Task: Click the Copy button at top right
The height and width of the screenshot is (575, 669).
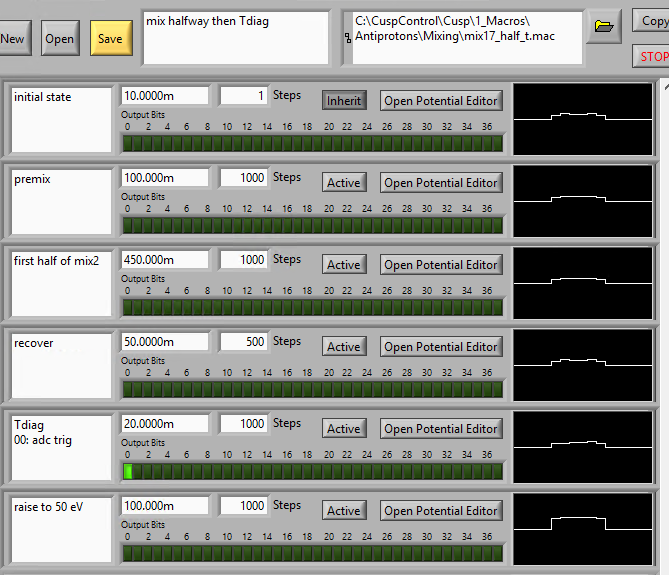Action: (653, 21)
